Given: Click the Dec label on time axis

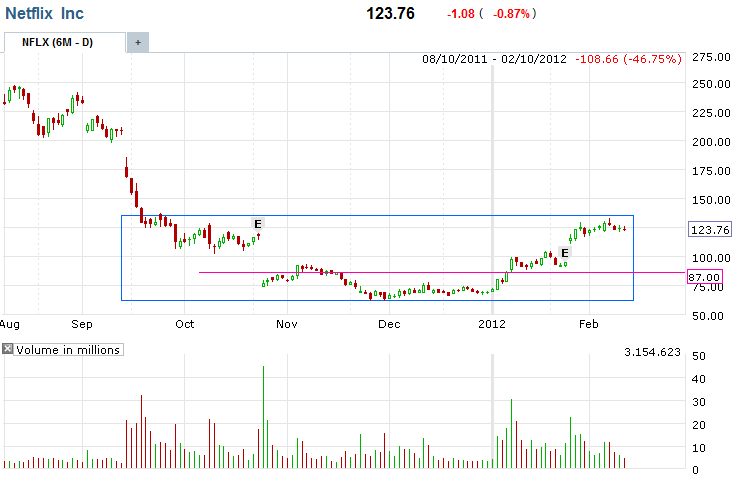Looking at the screenshot, I should [389, 324].
